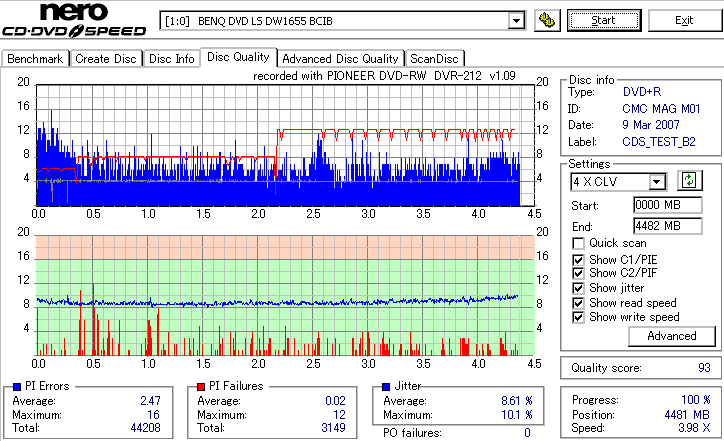The width and height of the screenshot is (724, 441).
Task: Click the disc date 9 Mar 2007
Action: (x=651, y=125)
